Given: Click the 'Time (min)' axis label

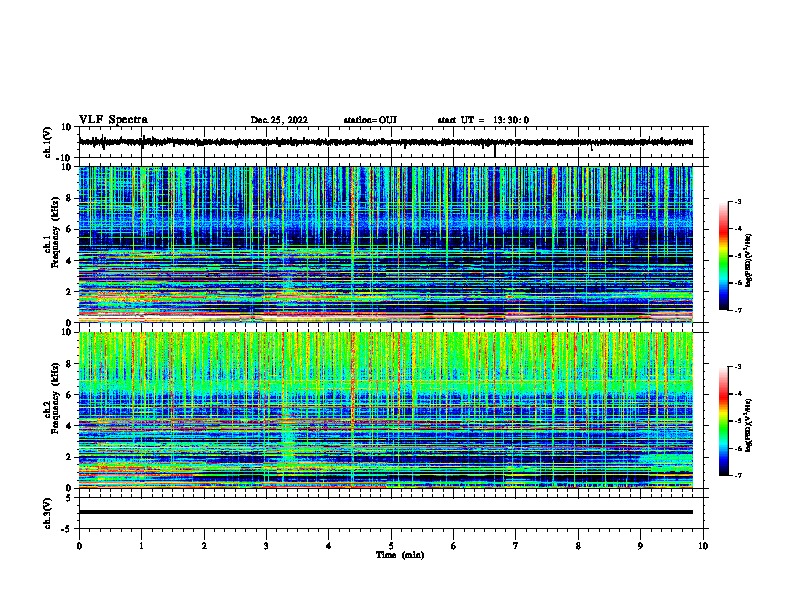Looking at the screenshot, I should 400,555.
